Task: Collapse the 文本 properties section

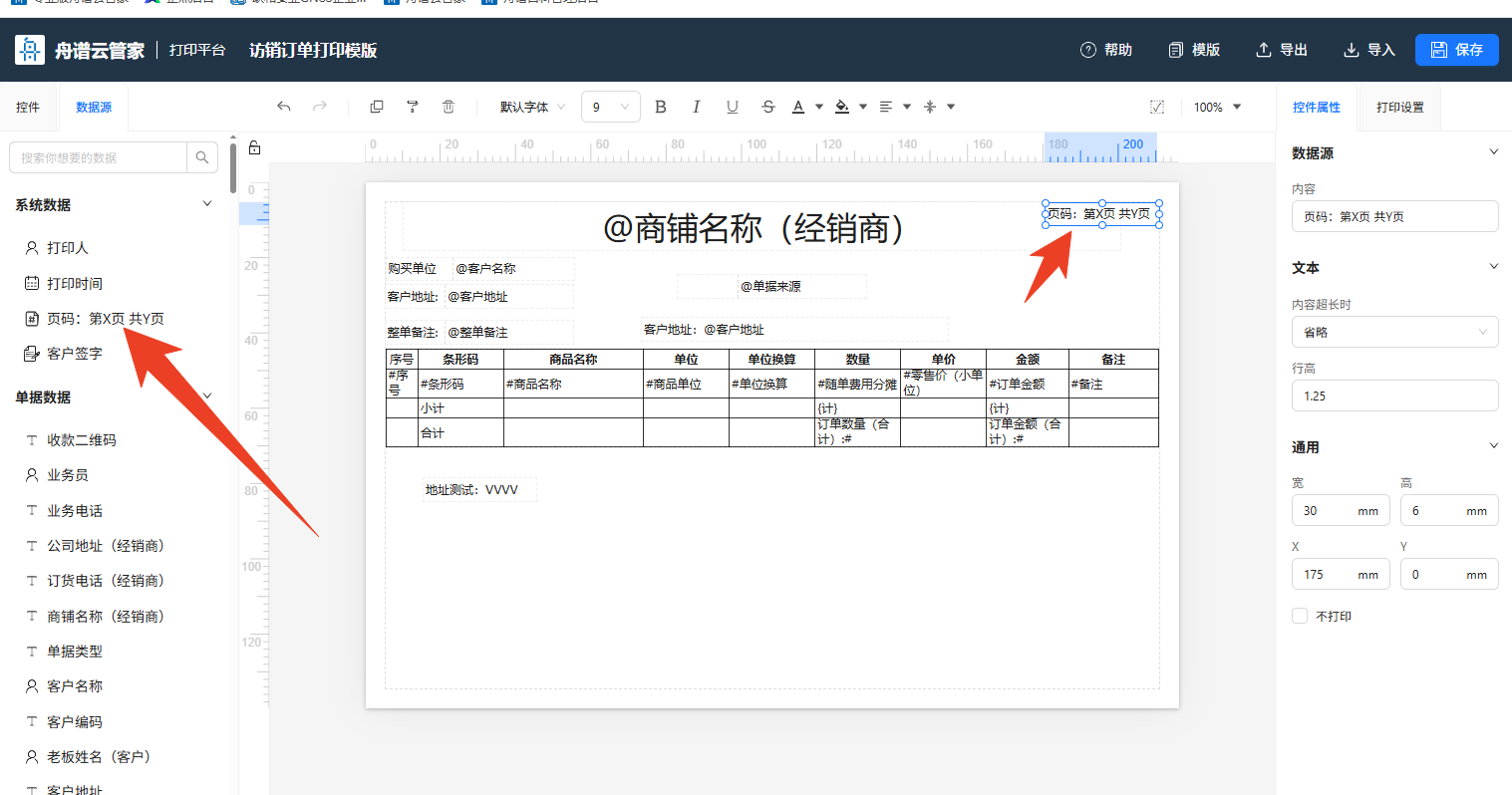Action: (1493, 266)
